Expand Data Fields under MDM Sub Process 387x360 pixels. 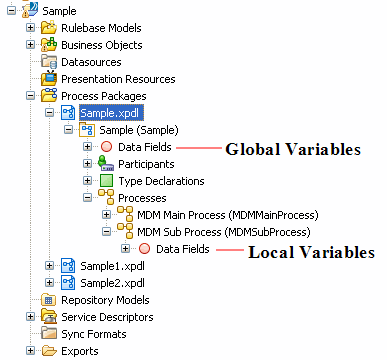[125, 249]
